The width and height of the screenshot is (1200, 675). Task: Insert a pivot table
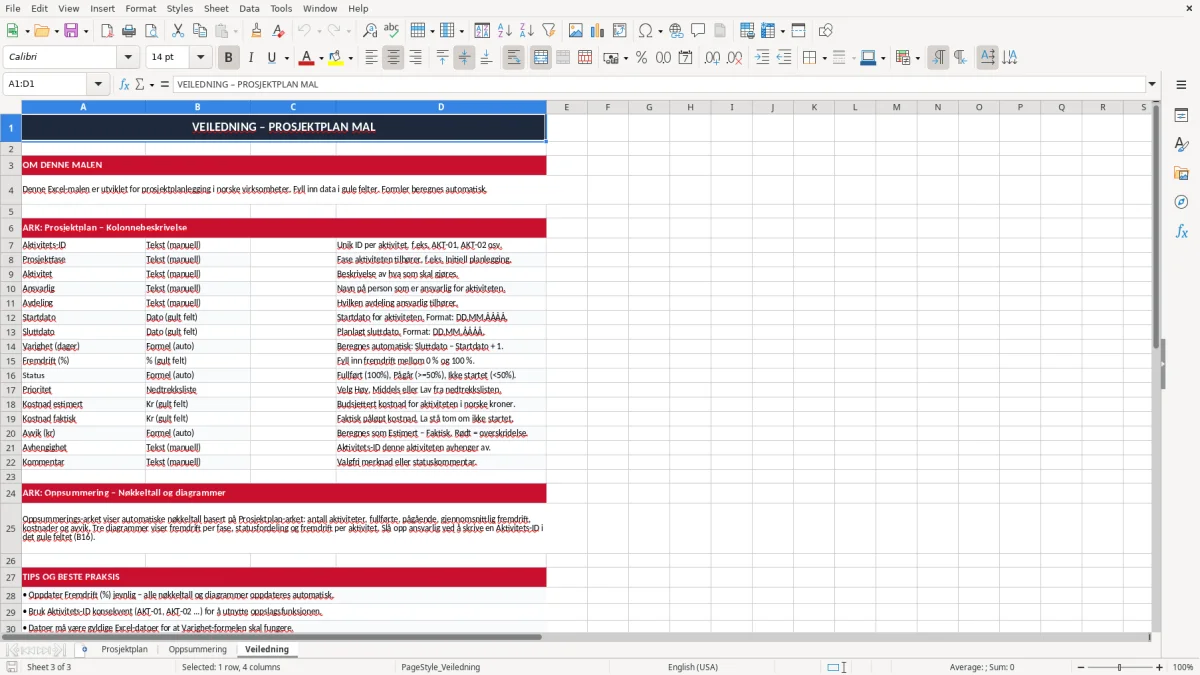(x=620, y=31)
